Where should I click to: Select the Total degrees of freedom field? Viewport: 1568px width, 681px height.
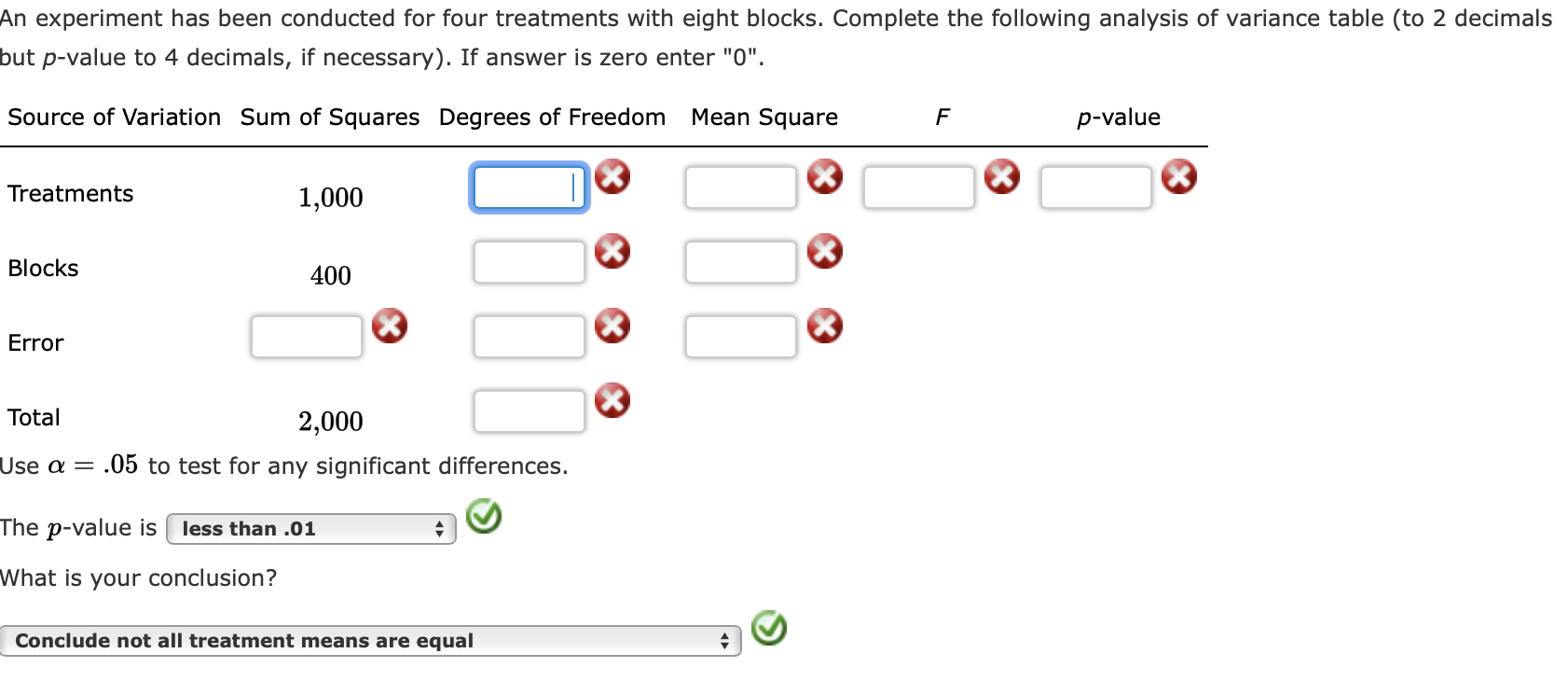tap(528, 410)
